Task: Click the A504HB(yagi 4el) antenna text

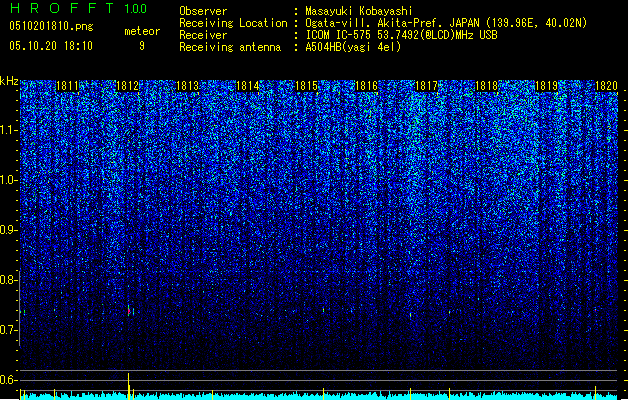Action: 353,47
